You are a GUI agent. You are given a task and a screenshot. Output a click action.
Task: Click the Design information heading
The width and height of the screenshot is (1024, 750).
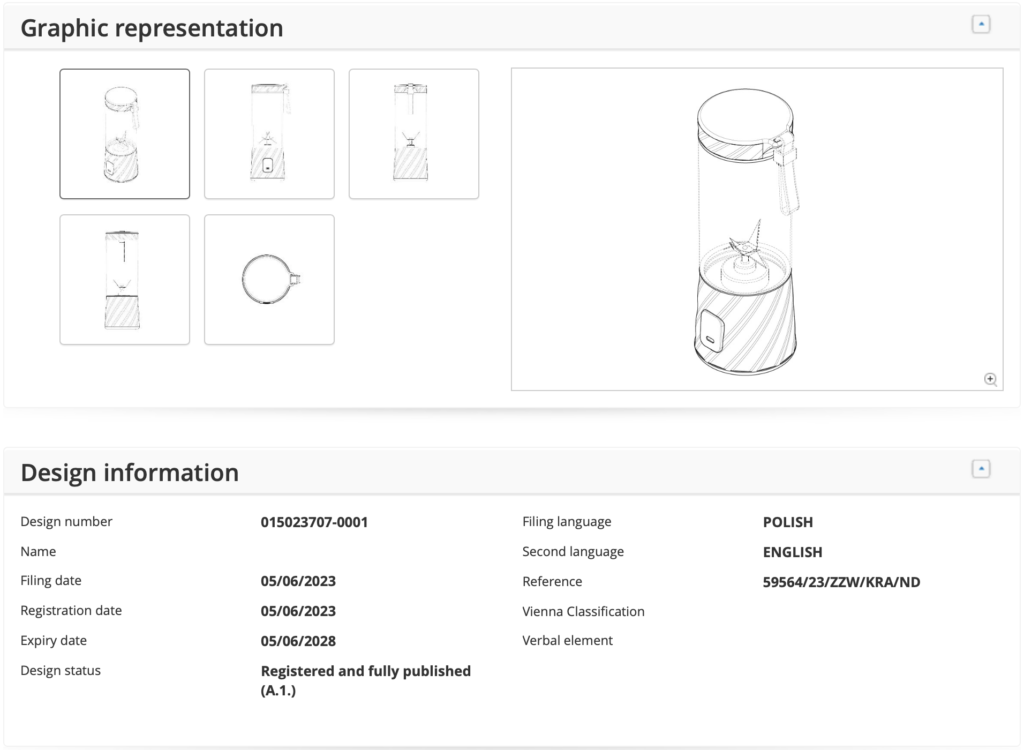pos(130,472)
